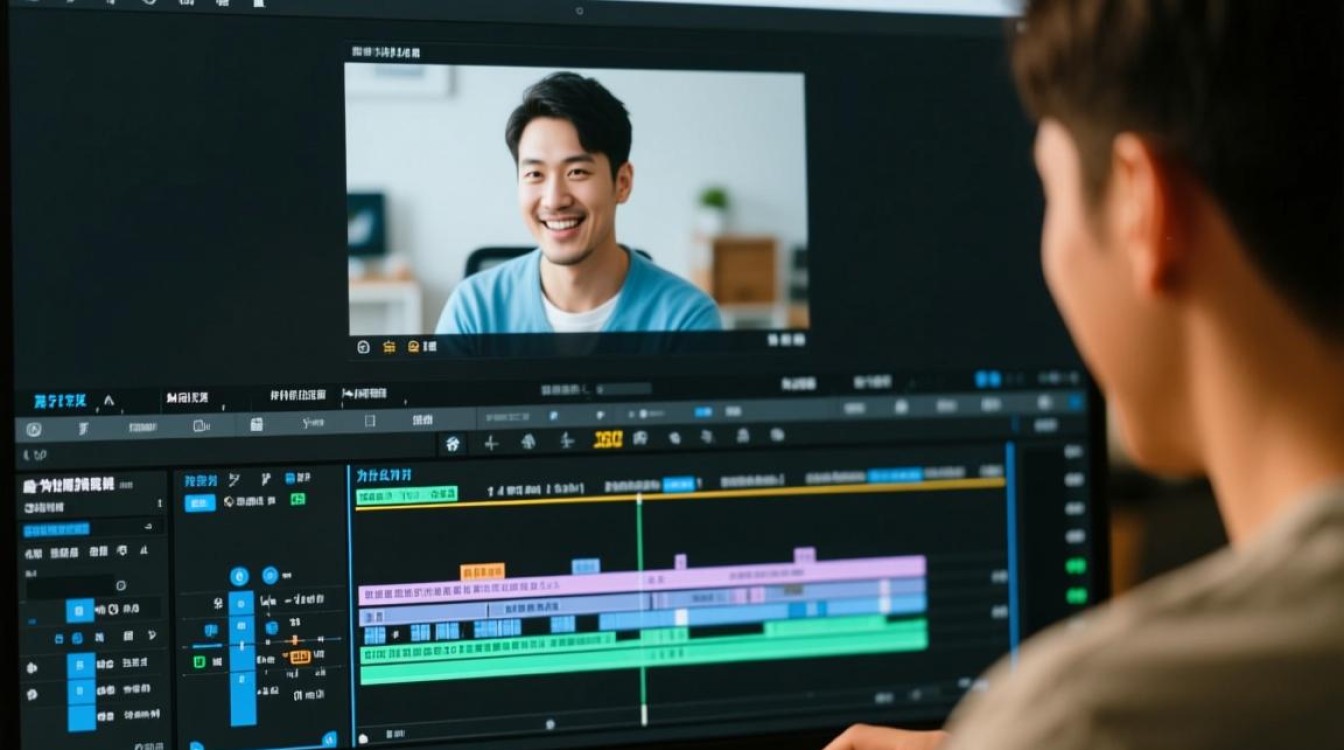Click the circular icon at left of gray toolbar
1344x750 pixels.
click(x=34, y=429)
